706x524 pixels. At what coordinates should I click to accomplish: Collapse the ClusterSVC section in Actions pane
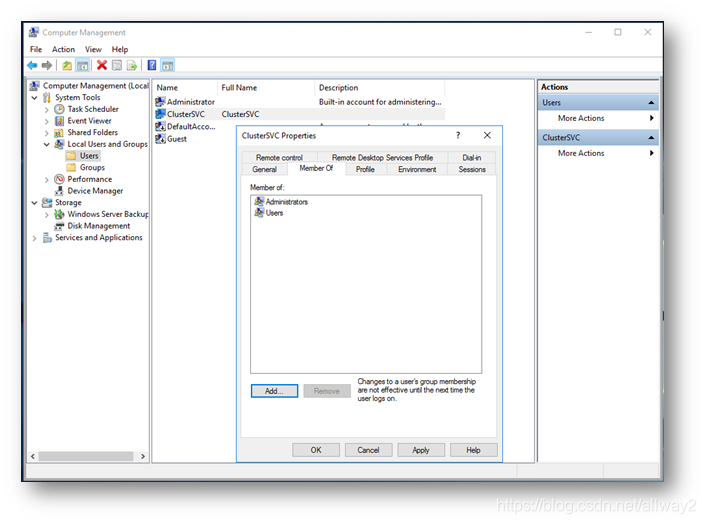click(x=651, y=137)
